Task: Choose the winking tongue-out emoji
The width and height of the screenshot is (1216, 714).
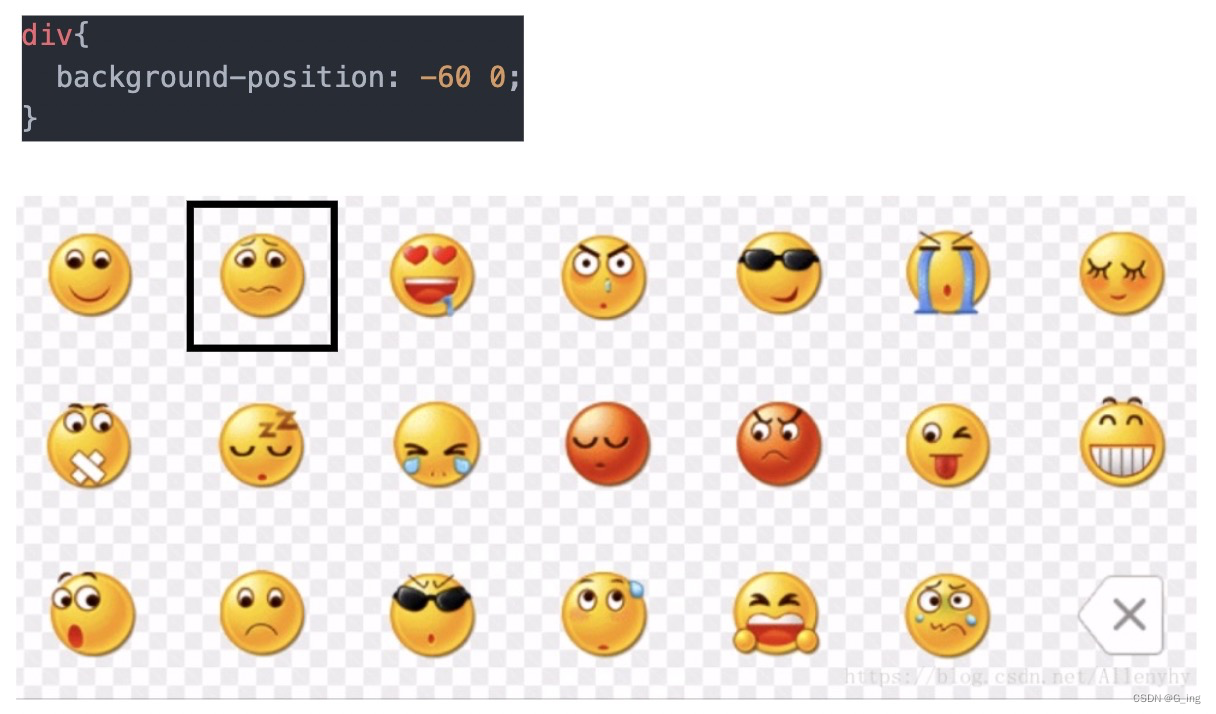Action: [x=948, y=445]
